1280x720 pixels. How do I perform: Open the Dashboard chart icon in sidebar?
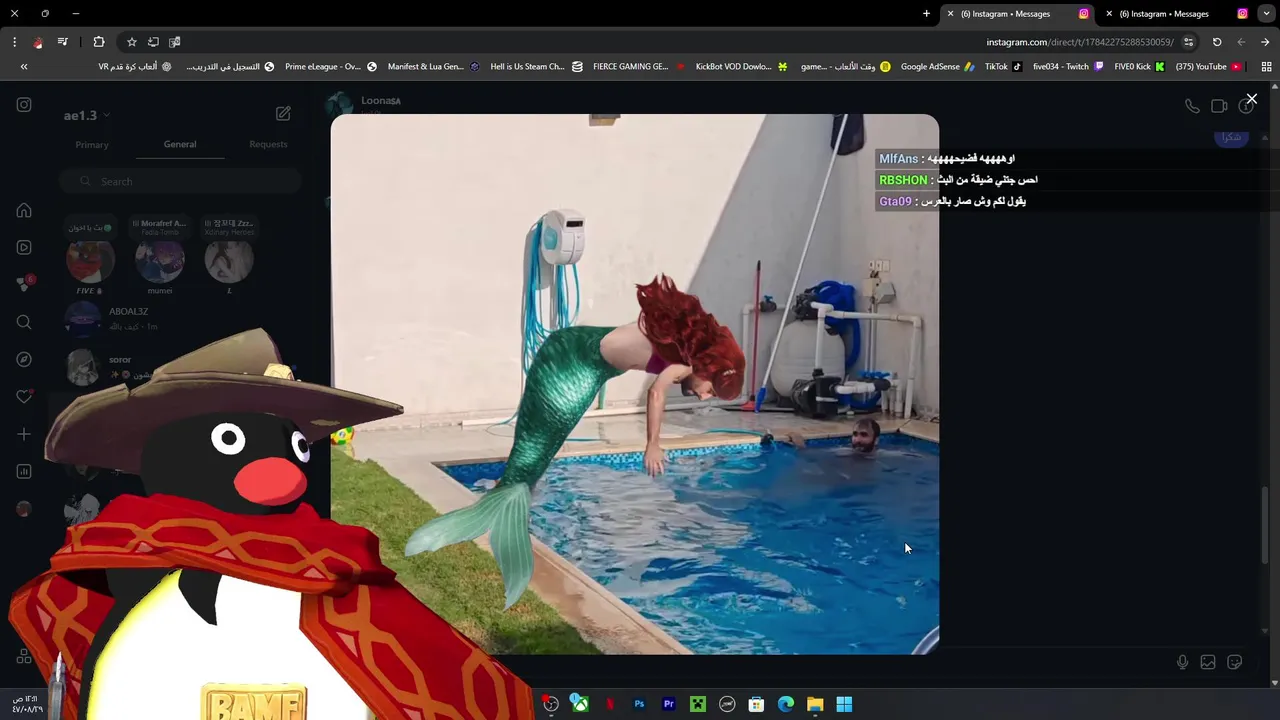24,471
